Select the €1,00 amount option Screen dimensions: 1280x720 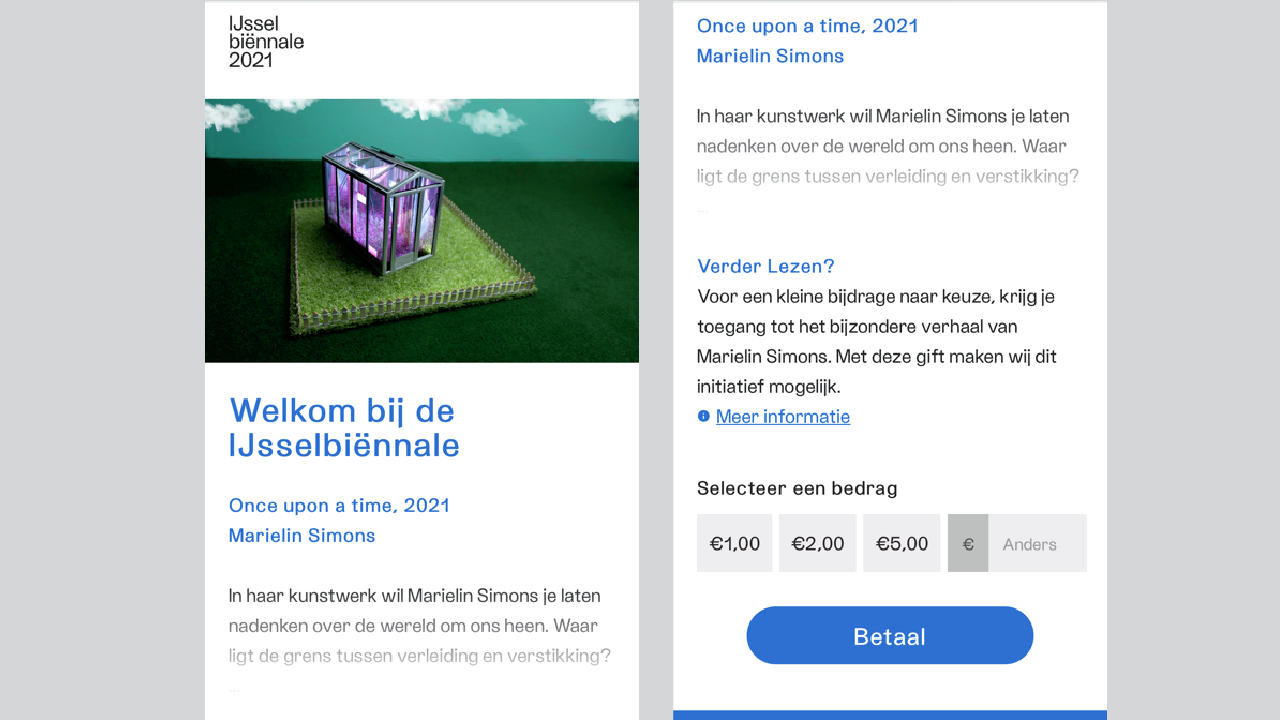click(735, 543)
